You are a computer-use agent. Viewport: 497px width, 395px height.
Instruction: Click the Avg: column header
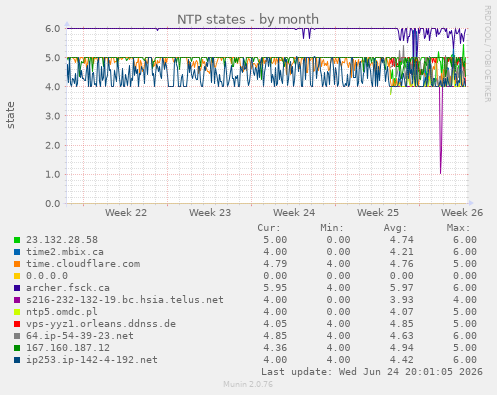[x=395, y=228]
